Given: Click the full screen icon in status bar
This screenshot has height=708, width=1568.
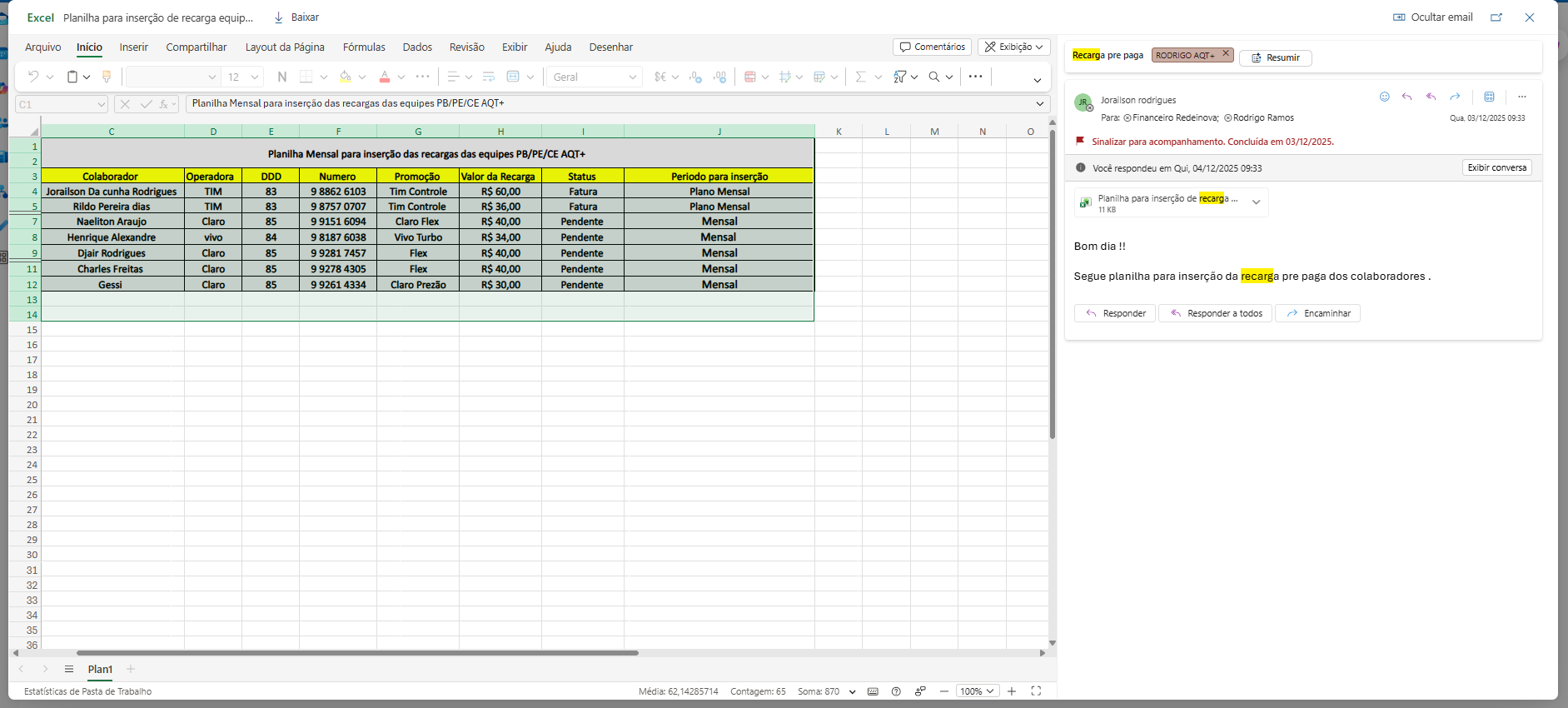Looking at the screenshot, I should 1036,691.
